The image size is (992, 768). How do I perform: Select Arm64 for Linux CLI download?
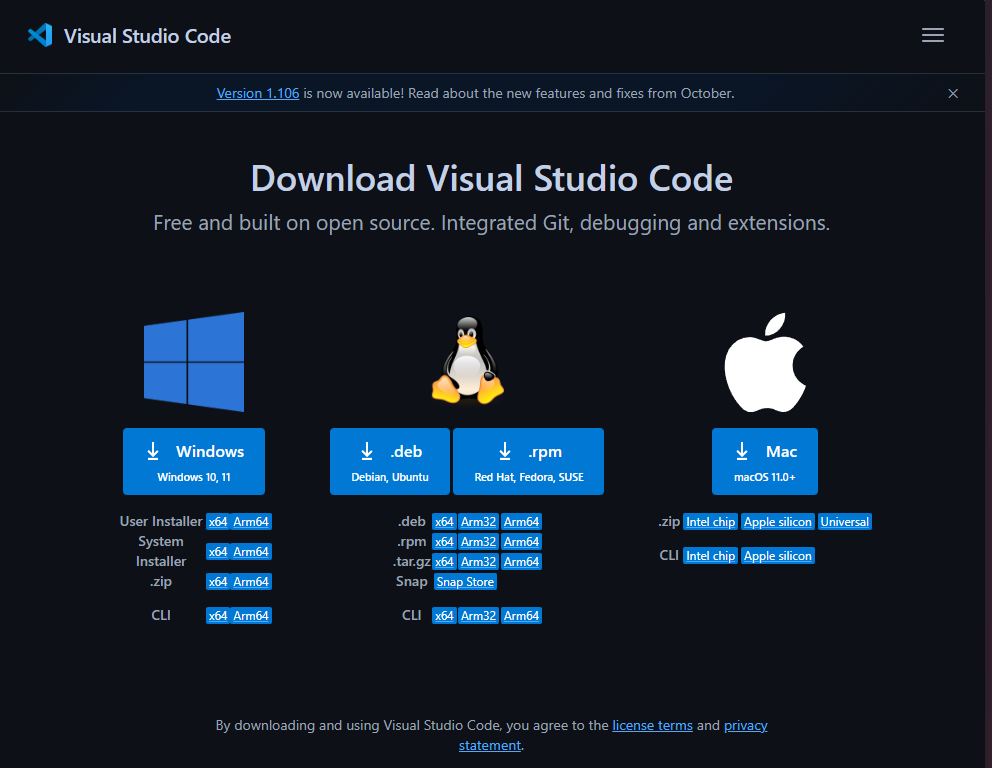click(x=521, y=616)
